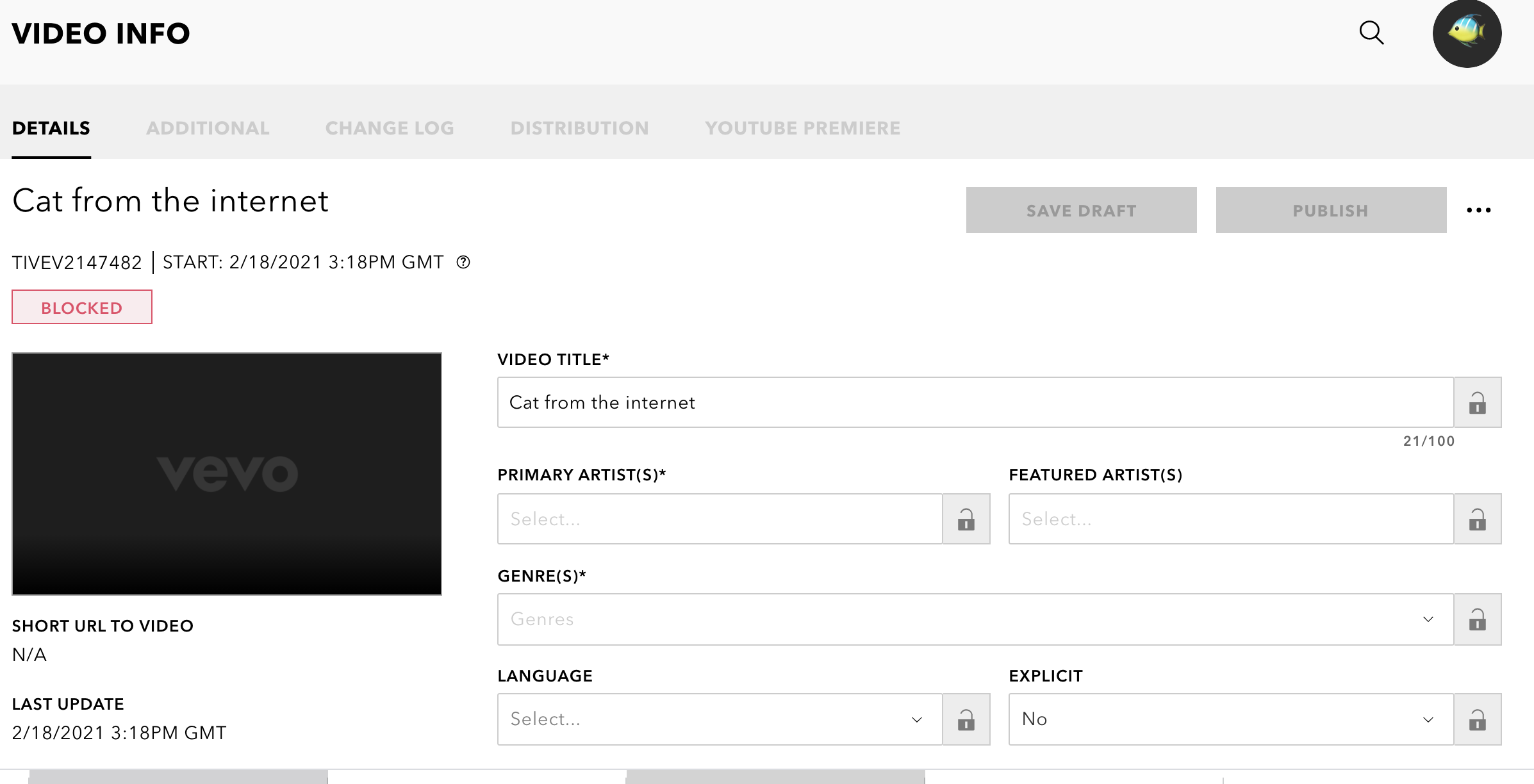Switch to the Additional tab

[x=208, y=128]
